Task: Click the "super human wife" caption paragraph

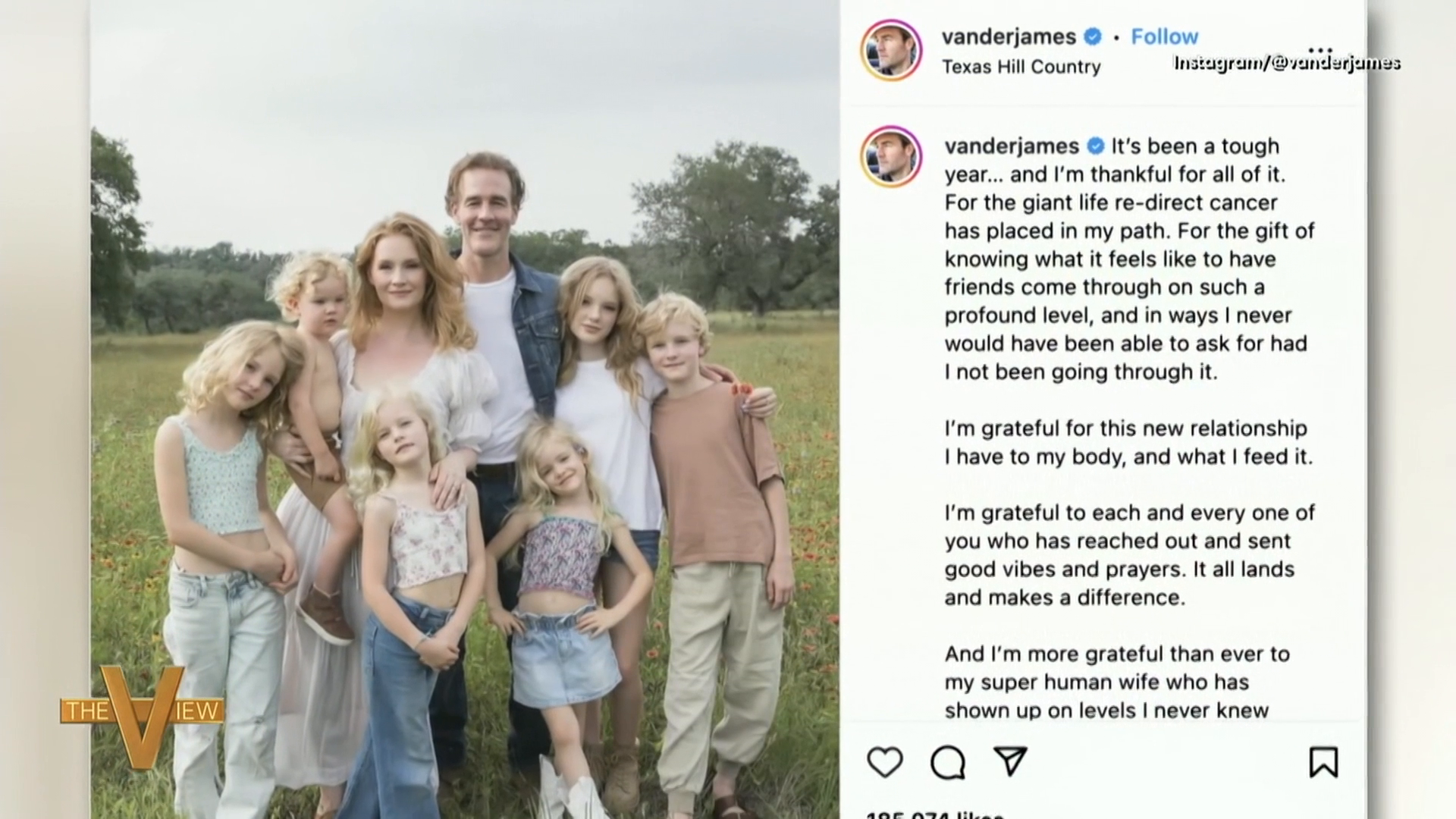Action: (x=1116, y=682)
